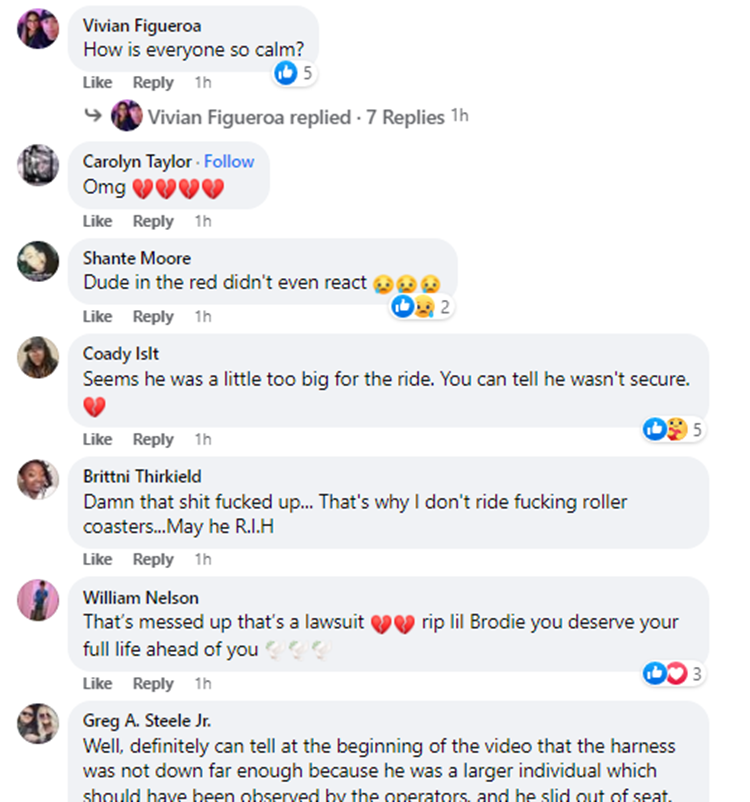This screenshot has width=750, height=802.
Task: Click the 1h timestamp on Coady Islt's comment
Action: coord(203,439)
